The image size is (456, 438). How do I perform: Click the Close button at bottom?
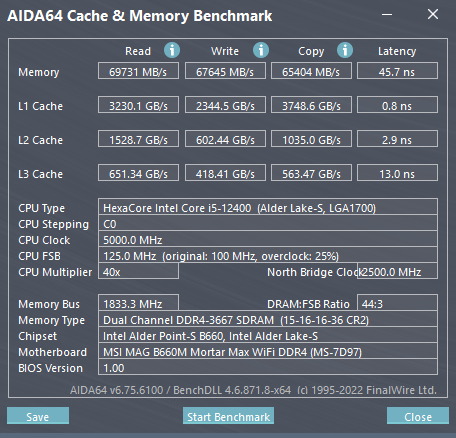tap(418, 416)
